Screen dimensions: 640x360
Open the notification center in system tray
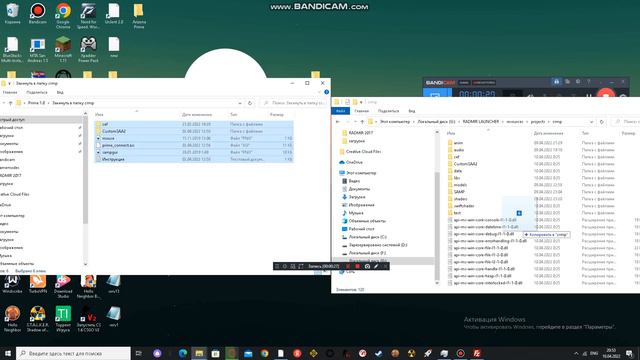pos(629,353)
